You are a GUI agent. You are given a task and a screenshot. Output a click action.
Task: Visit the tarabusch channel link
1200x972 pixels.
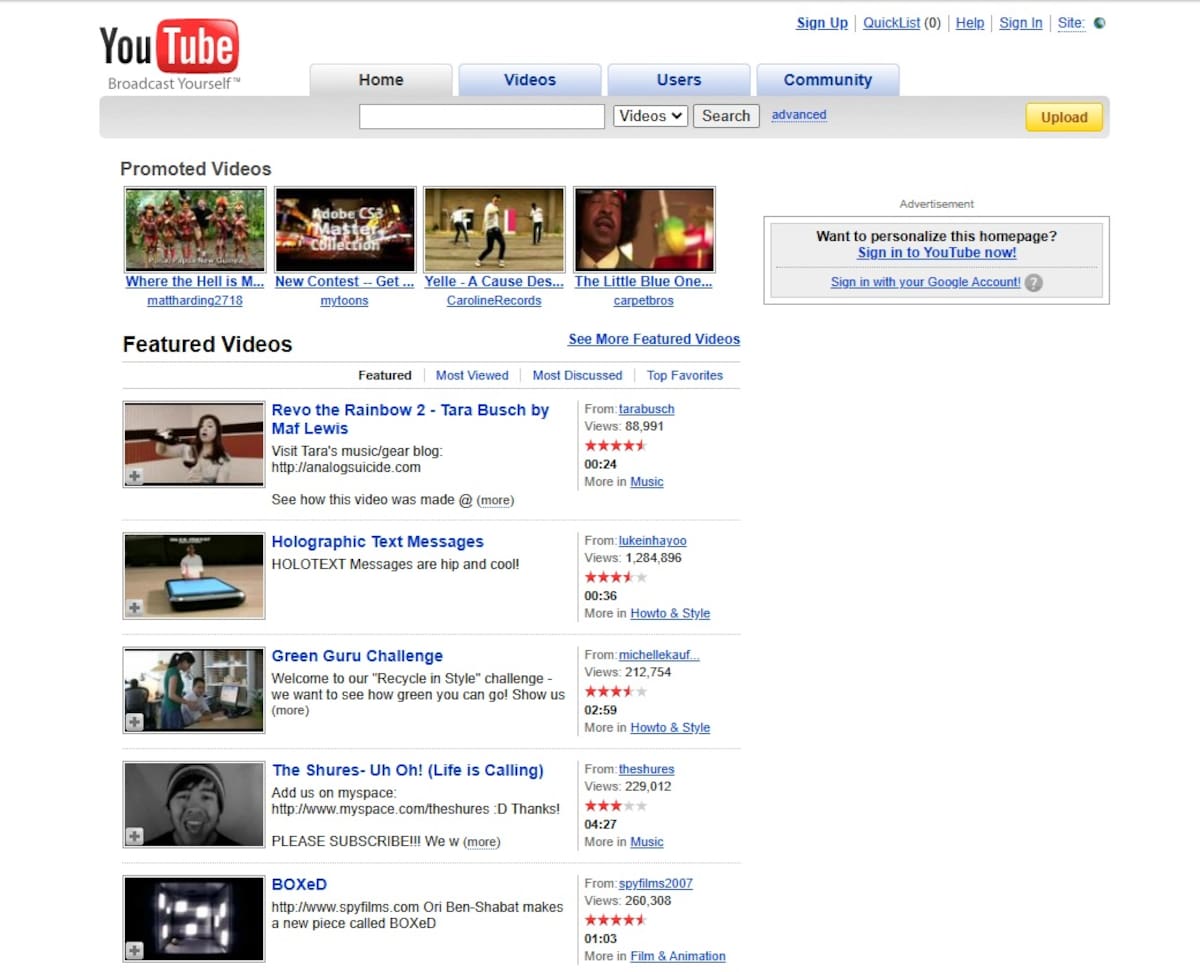[x=647, y=409]
